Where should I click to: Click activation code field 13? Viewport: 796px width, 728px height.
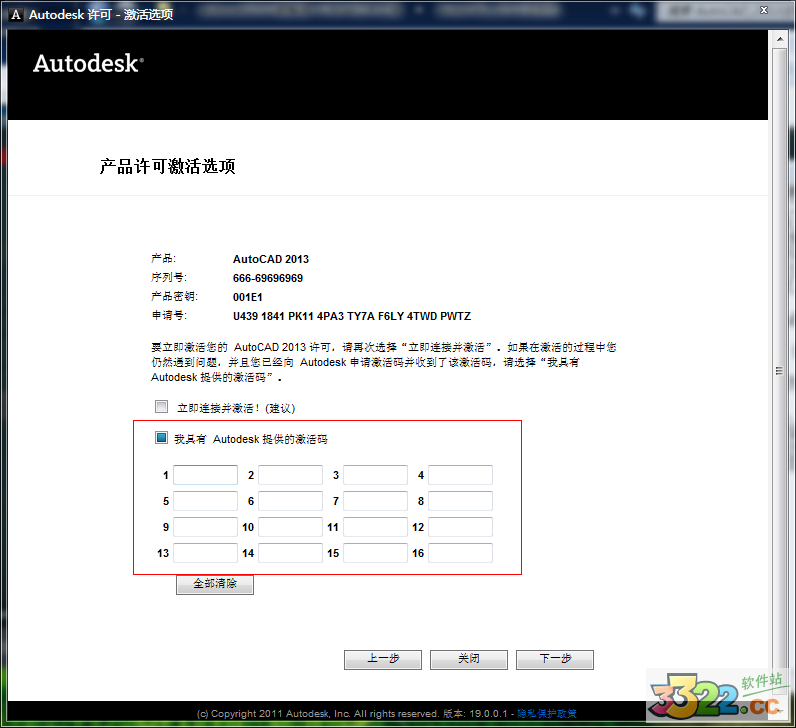pos(206,553)
